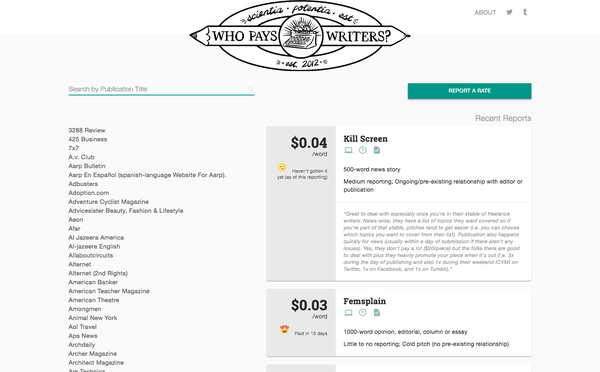Click the document check icon under Kill Screen
This screenshot has height=372, width=600.
(x=377, y=150)
